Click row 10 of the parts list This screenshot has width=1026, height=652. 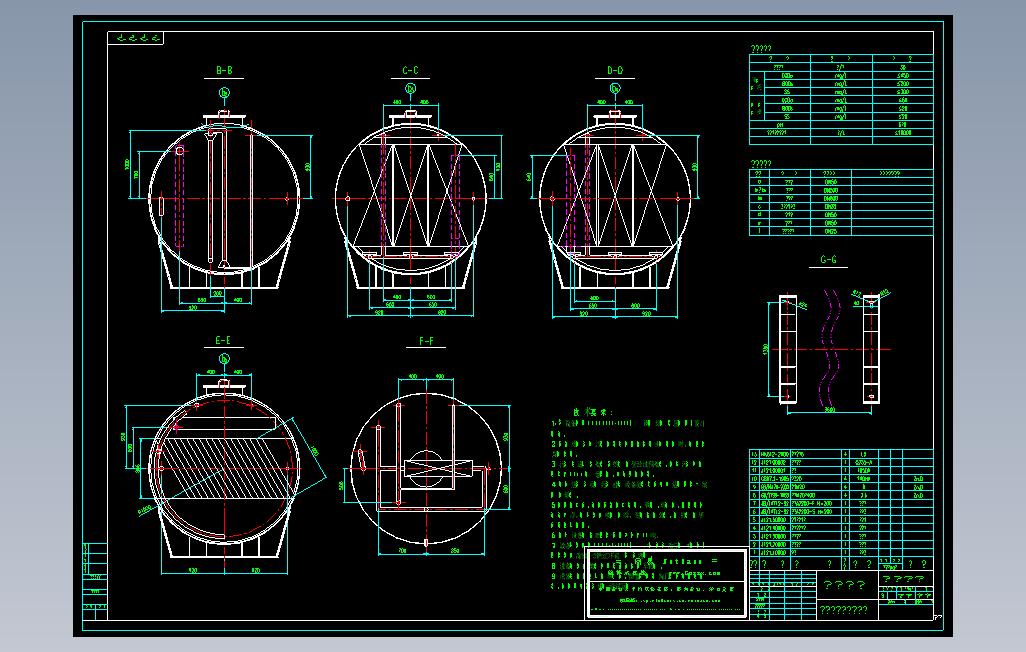click(841, 479)
